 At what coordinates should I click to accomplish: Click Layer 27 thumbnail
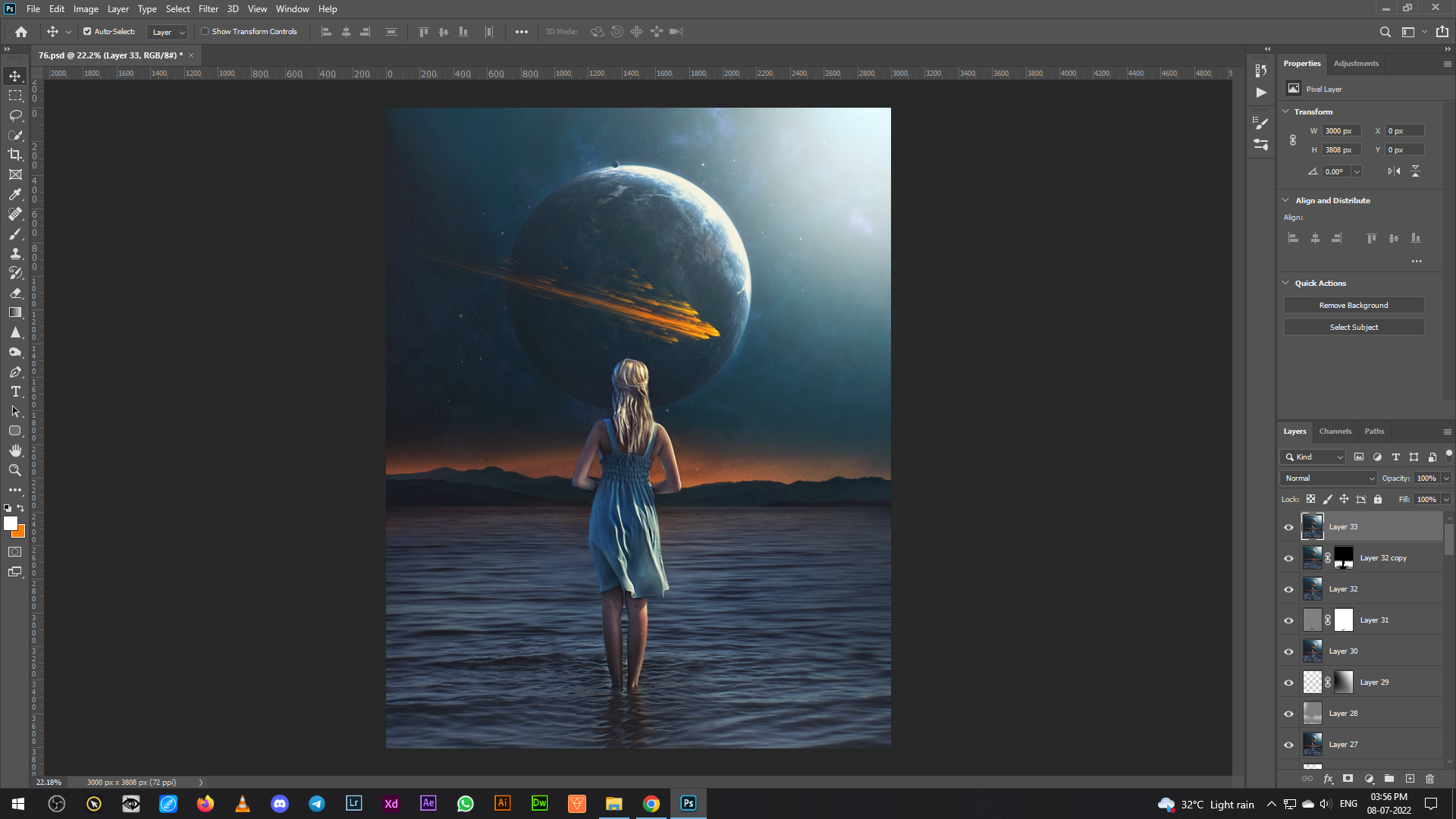click(x=1312, y=745)
